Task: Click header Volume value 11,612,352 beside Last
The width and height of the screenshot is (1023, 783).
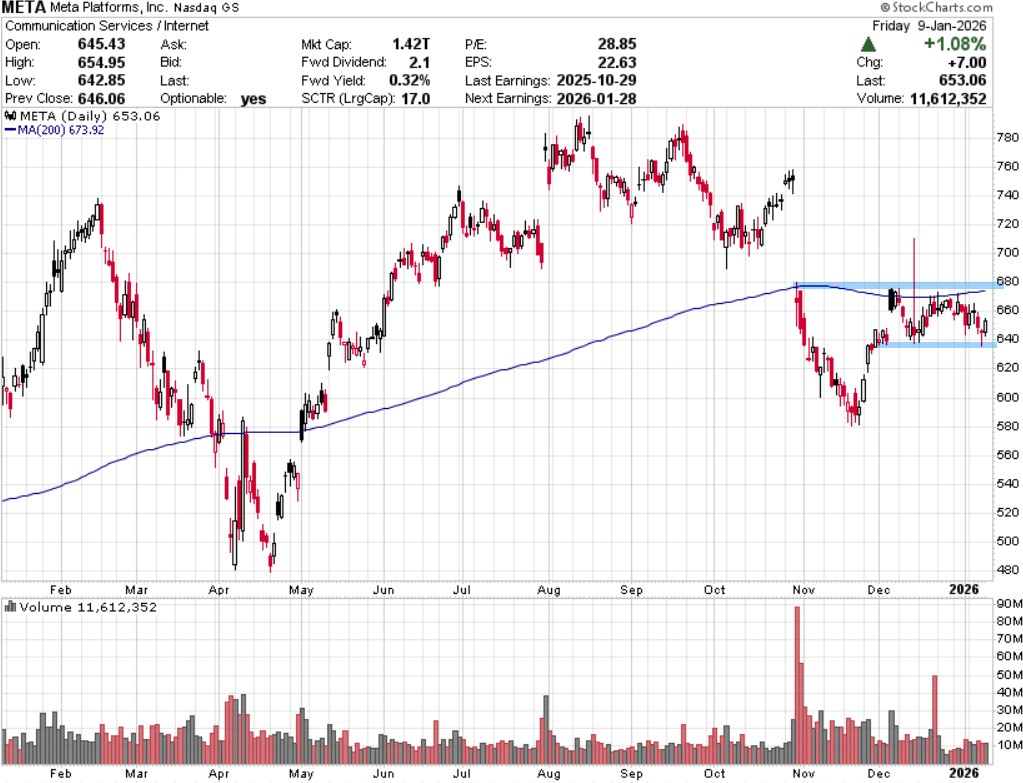Action: click(948, 99)
